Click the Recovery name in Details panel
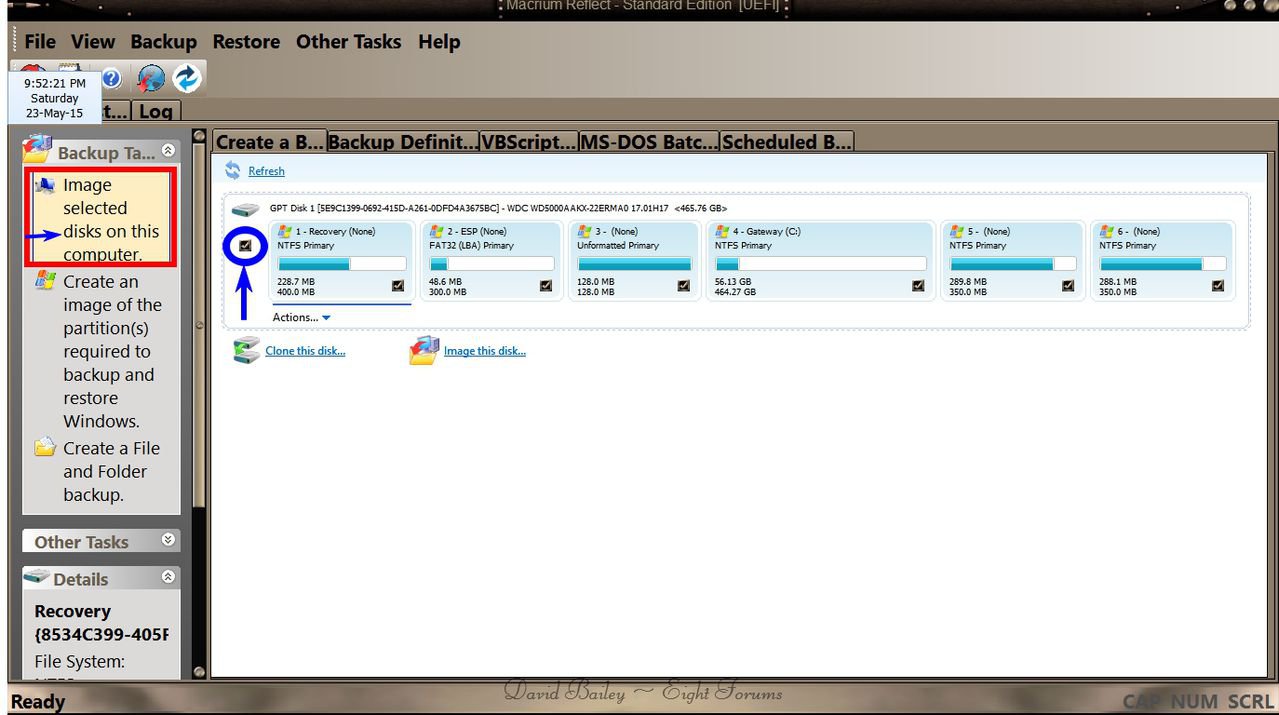1279x715 pixels. coord(72,611)
